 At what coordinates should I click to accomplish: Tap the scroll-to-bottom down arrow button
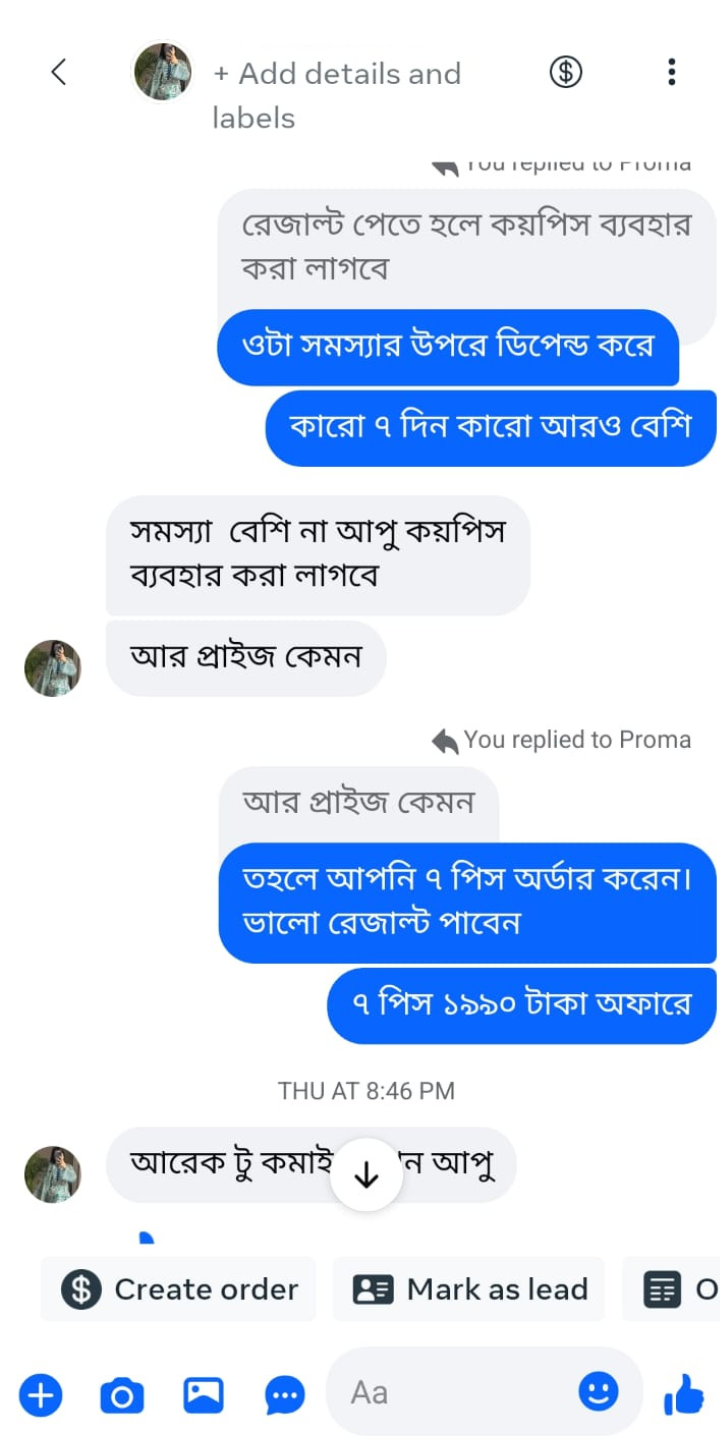(x=367, y=1175)
